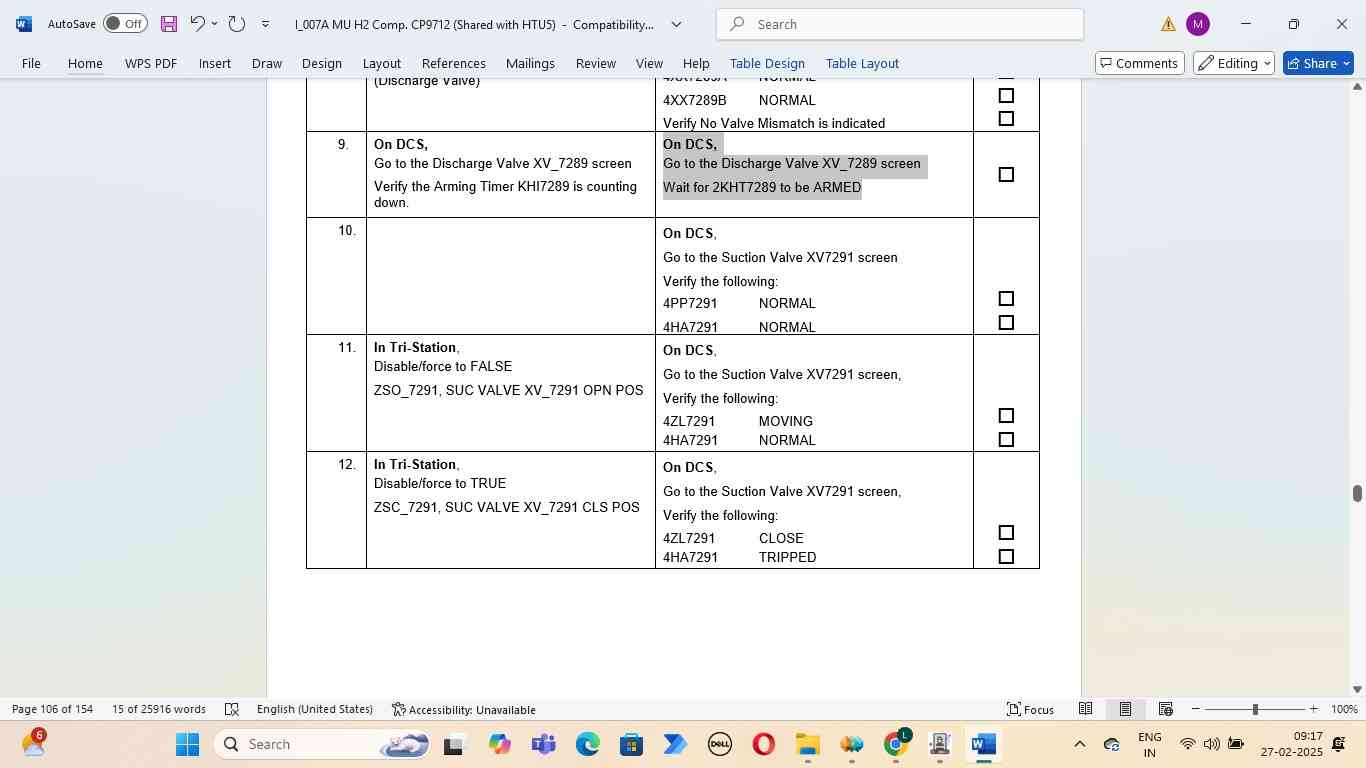Click the Word application logo icon
Viewport: 1366px width, 768px height.
pyautogui.click(x=23, y=24)
